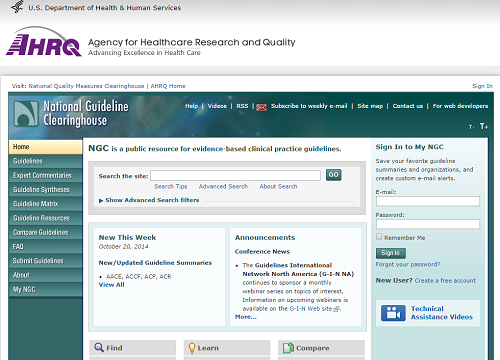Screen dimensions: 500x360
Task: Click Subscribe to weekly e-mail link
Action: click(x=309, y=106)
